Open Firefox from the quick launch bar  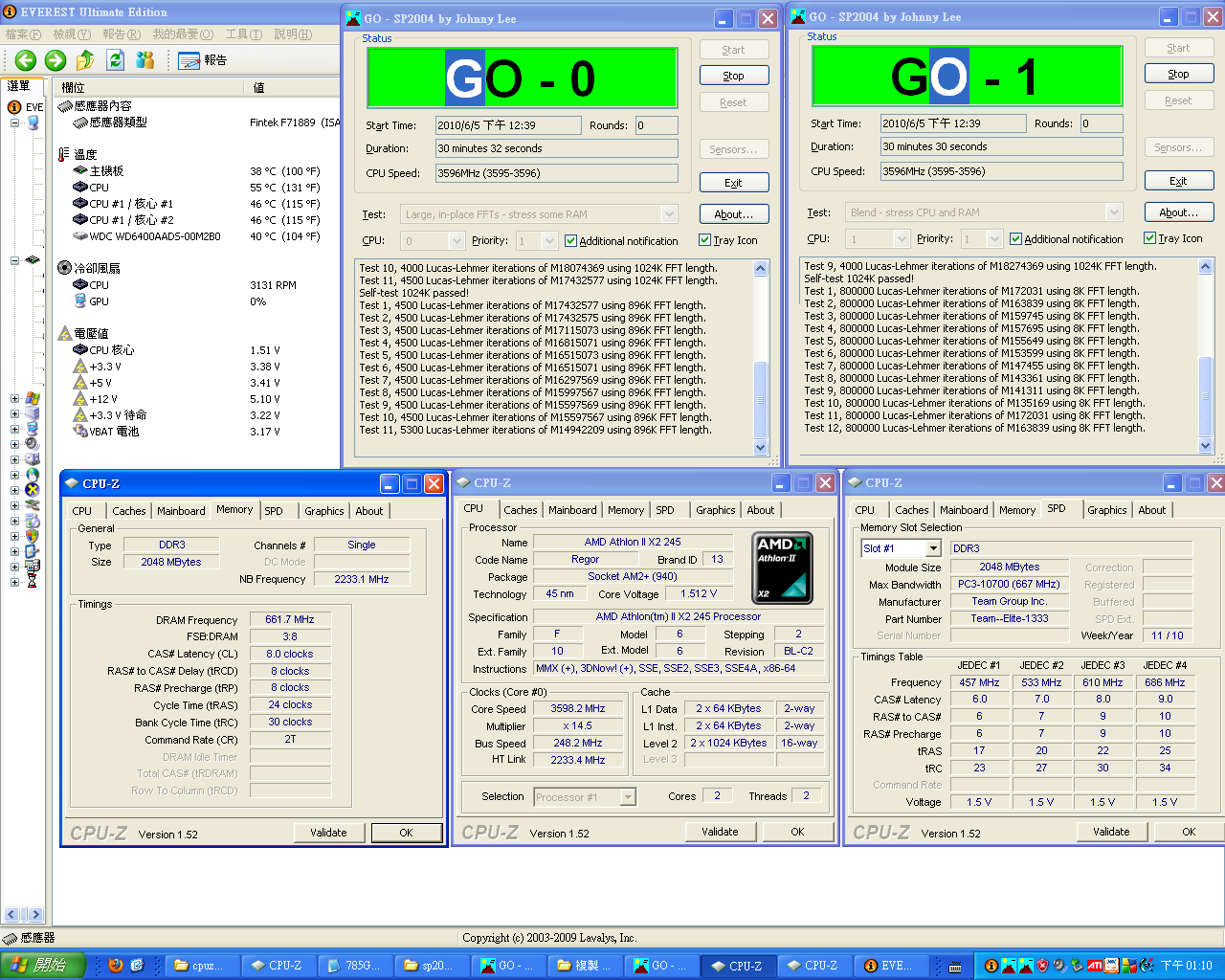[116, 965]
